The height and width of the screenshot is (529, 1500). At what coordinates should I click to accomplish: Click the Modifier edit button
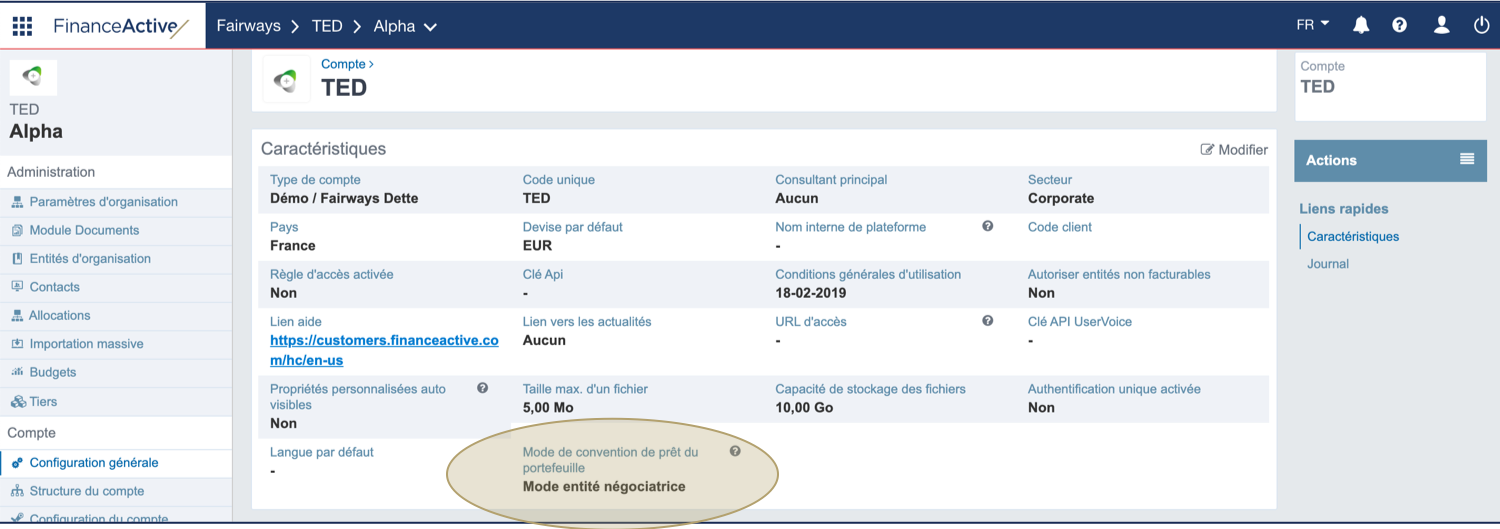(x=1234, y=150)
